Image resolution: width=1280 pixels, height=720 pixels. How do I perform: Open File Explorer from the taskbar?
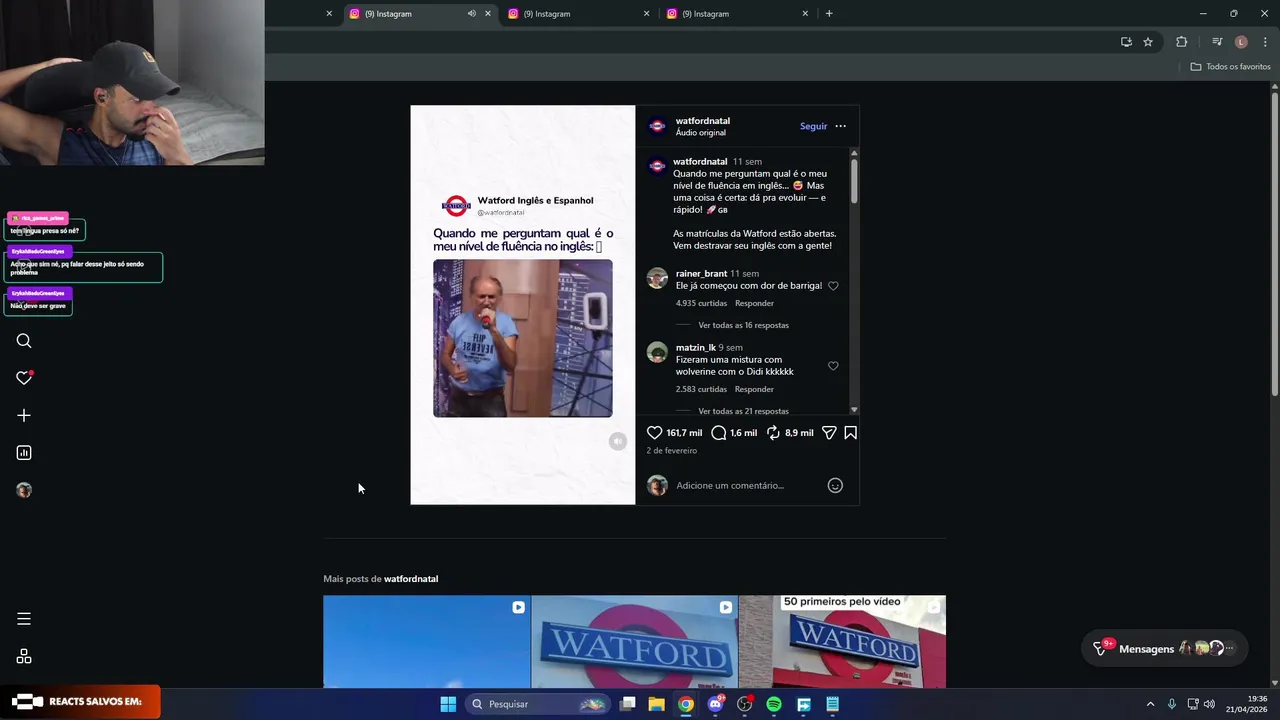[x=656, y=704]
